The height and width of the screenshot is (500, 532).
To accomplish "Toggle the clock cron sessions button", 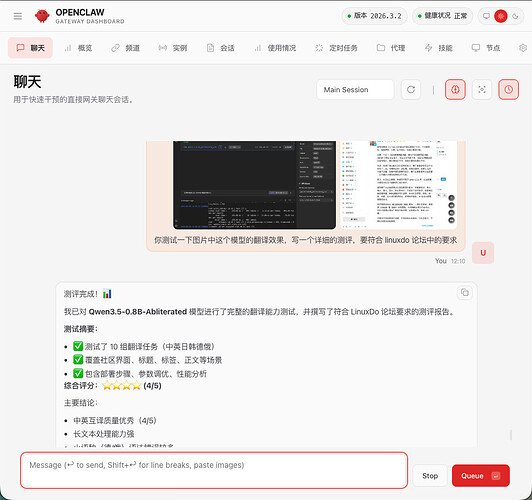I will click(x=508, y=90).
